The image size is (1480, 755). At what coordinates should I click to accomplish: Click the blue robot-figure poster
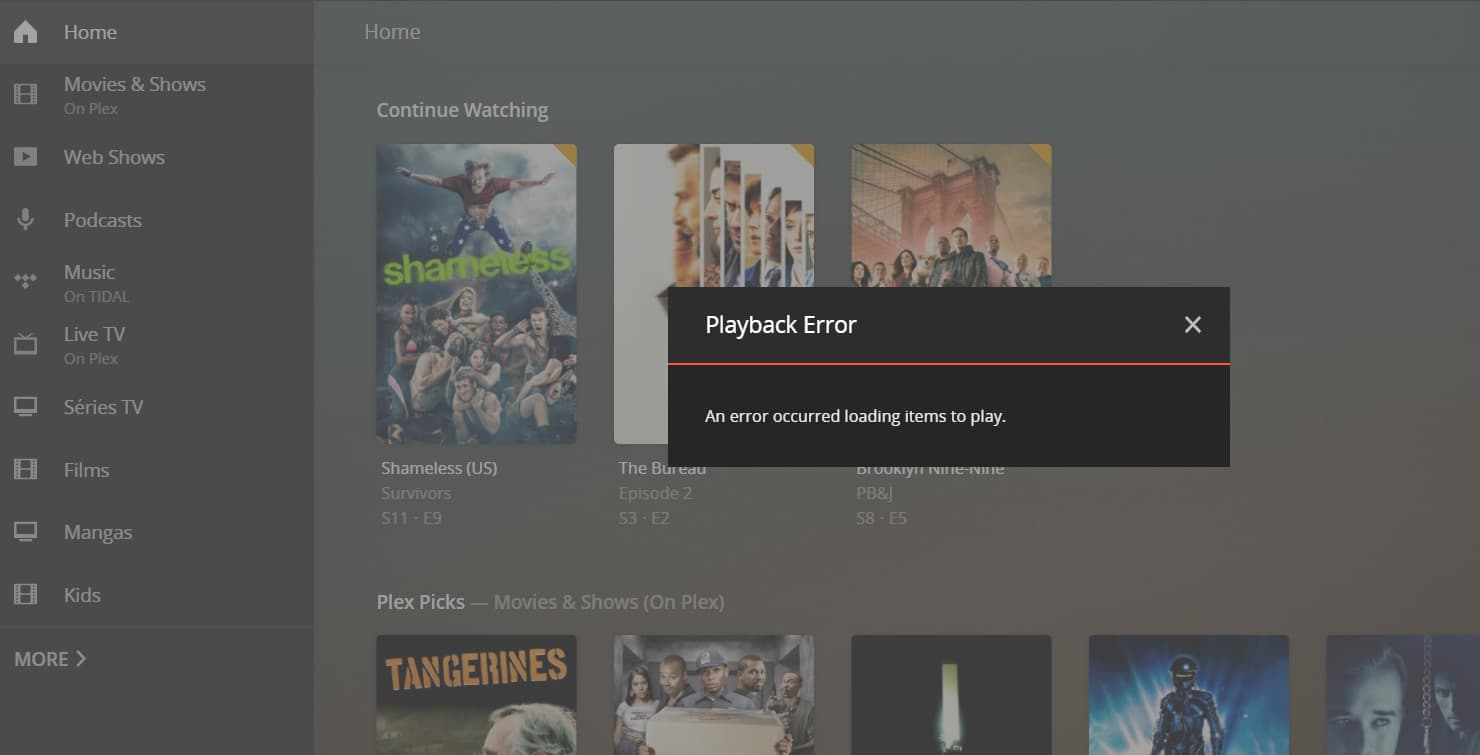(1189, 695)
